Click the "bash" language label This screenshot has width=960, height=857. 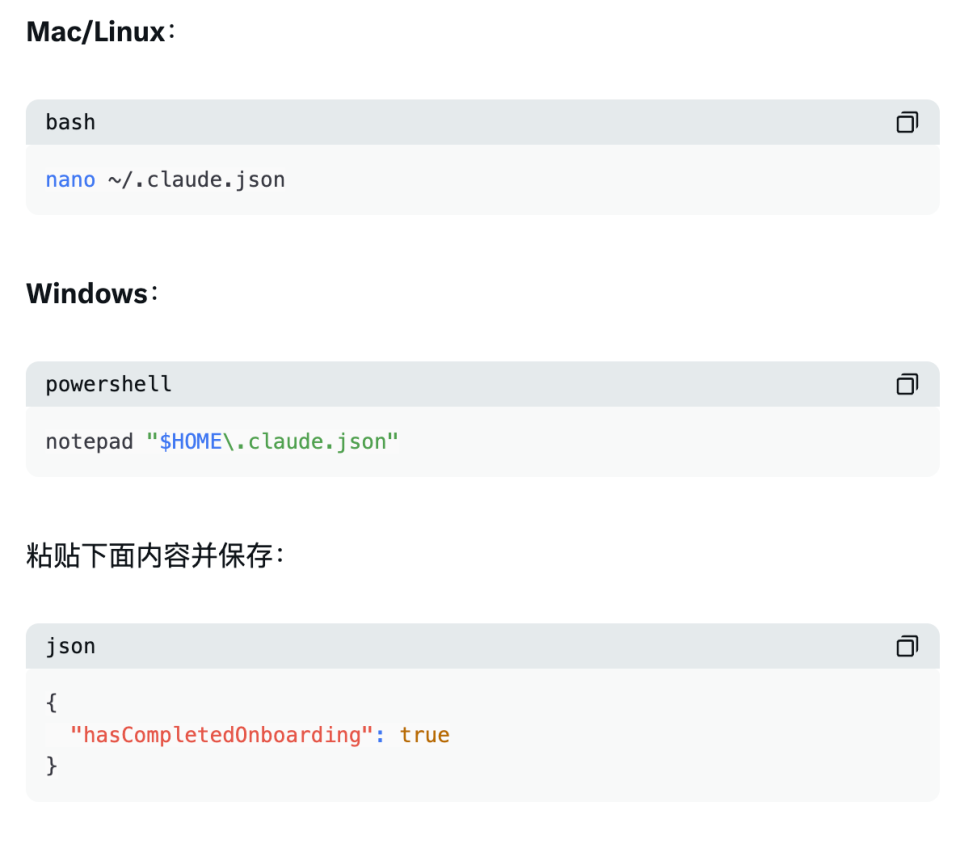coord(70,123)
